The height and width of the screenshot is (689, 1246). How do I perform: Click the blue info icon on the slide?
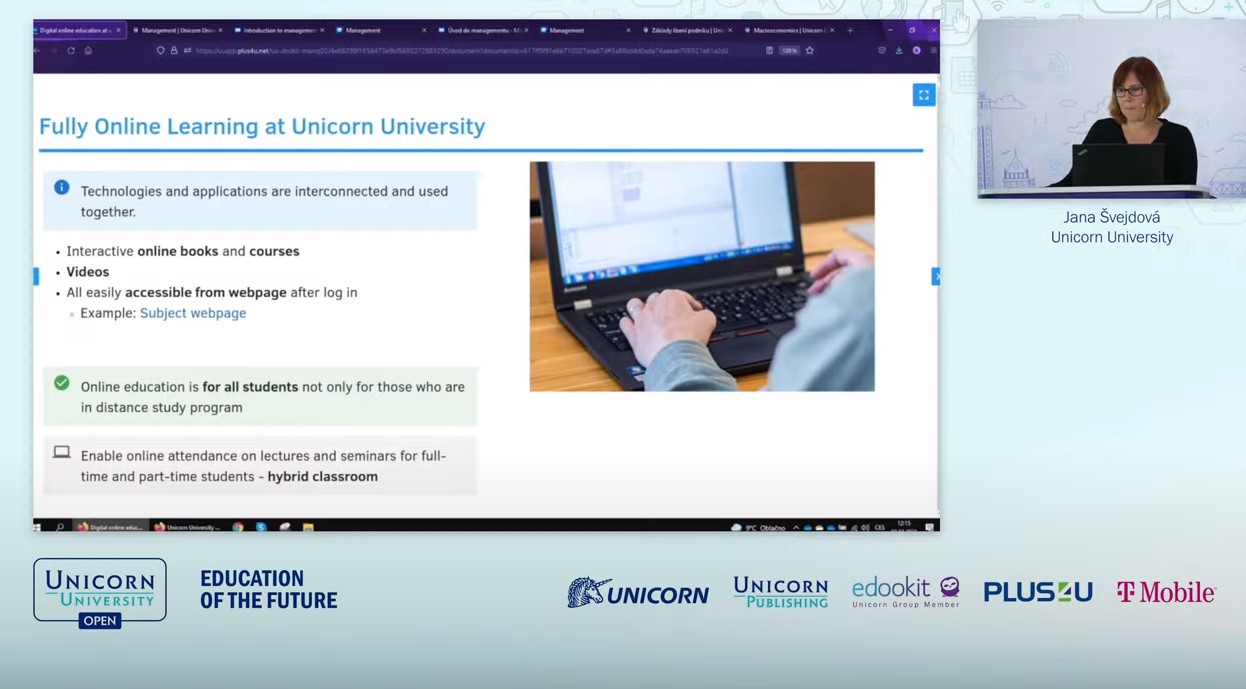[x=62, y=187]
